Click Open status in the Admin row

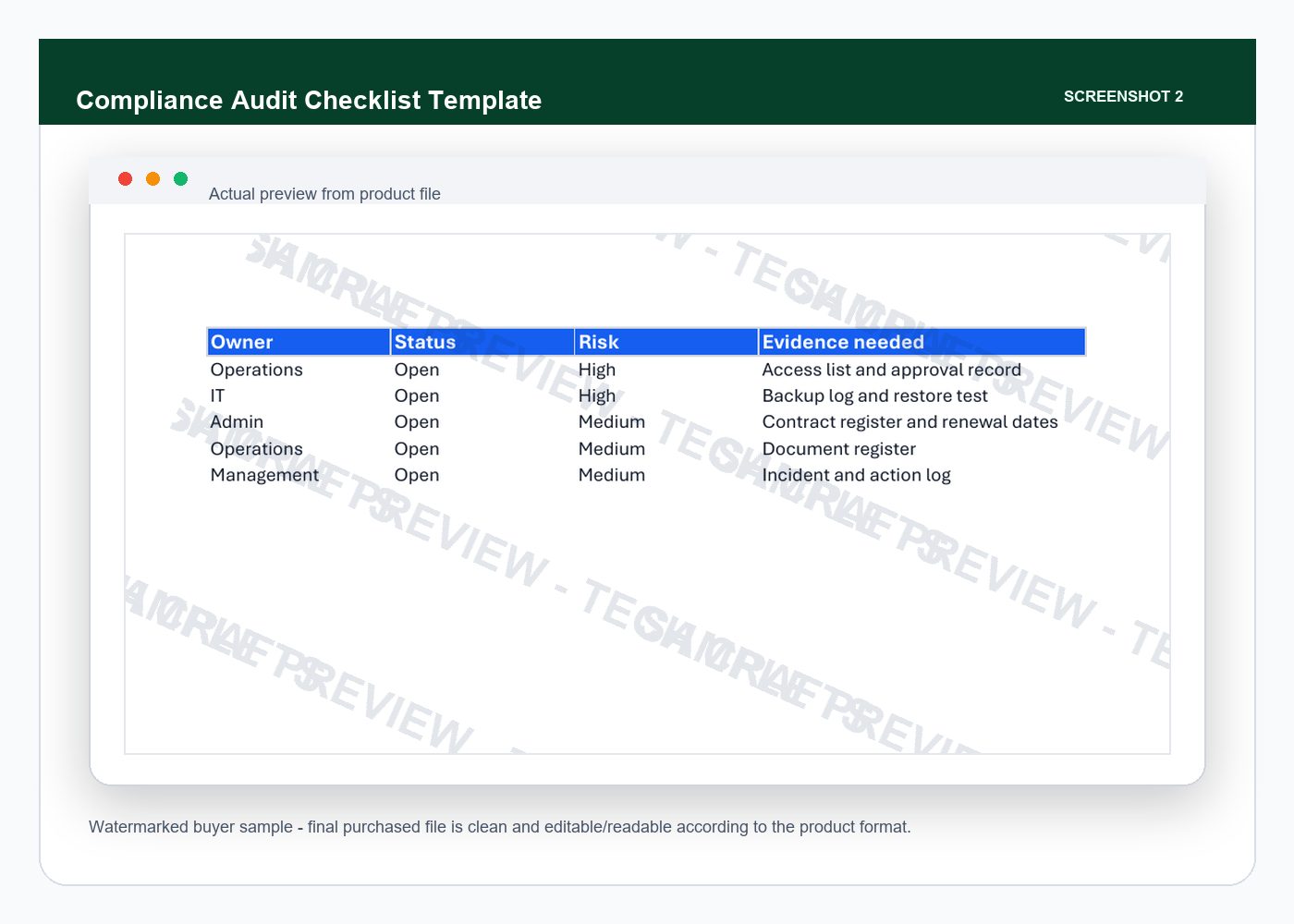(x=417, y=422)
